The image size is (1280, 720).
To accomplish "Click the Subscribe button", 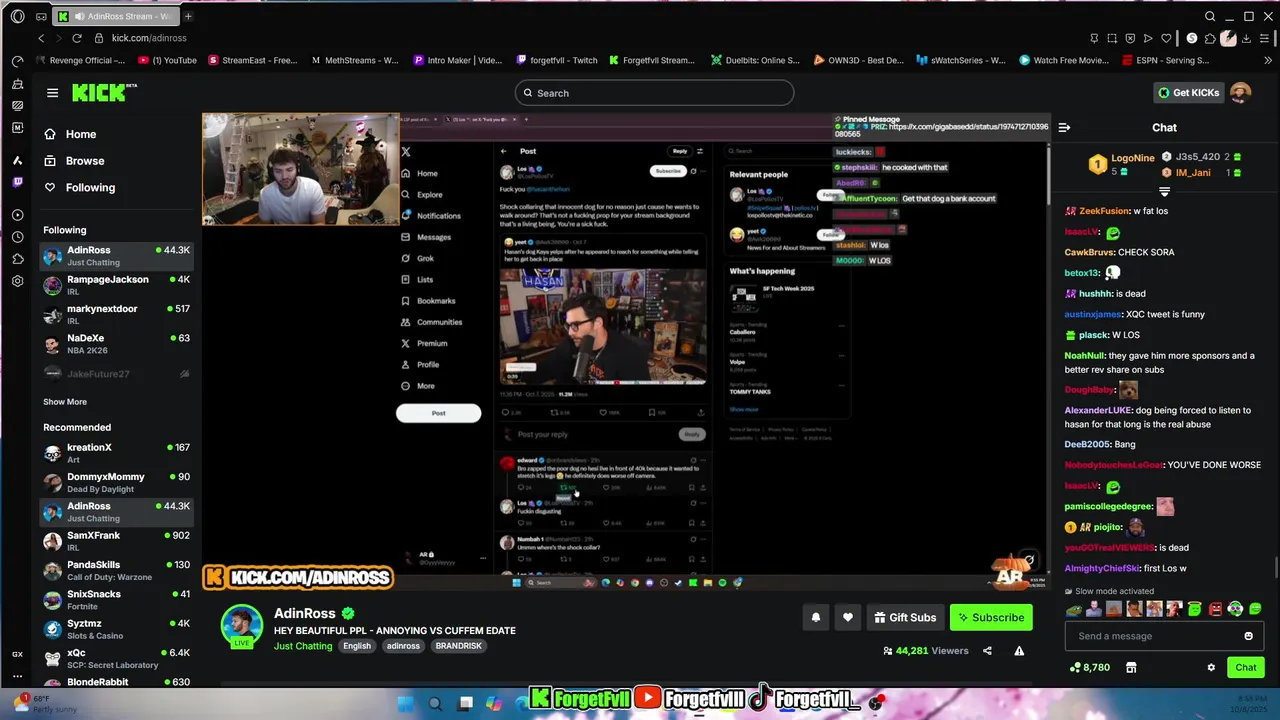I will [991, 618].
